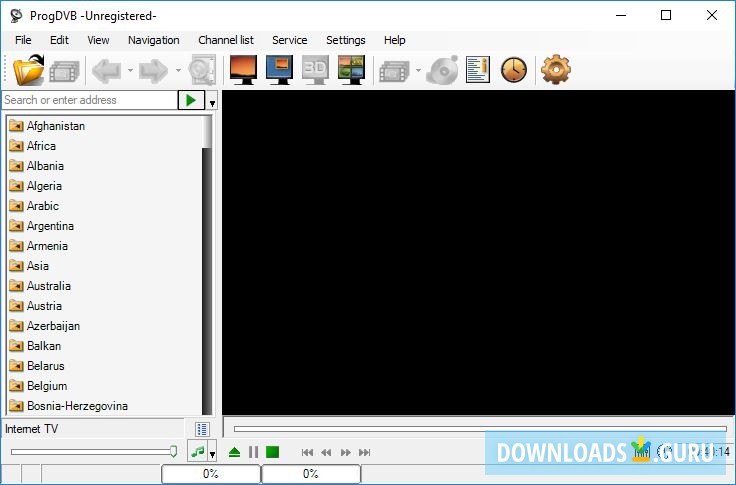The image size is (736, 485).
Task: Open file with the folder icon
Action: (28, 70)
